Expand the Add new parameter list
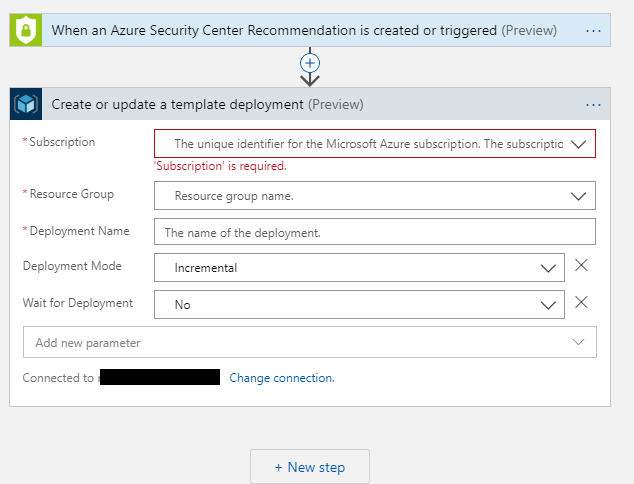This screenshot has height=484, width=634. pyautogui.click(x=310, y=342)
